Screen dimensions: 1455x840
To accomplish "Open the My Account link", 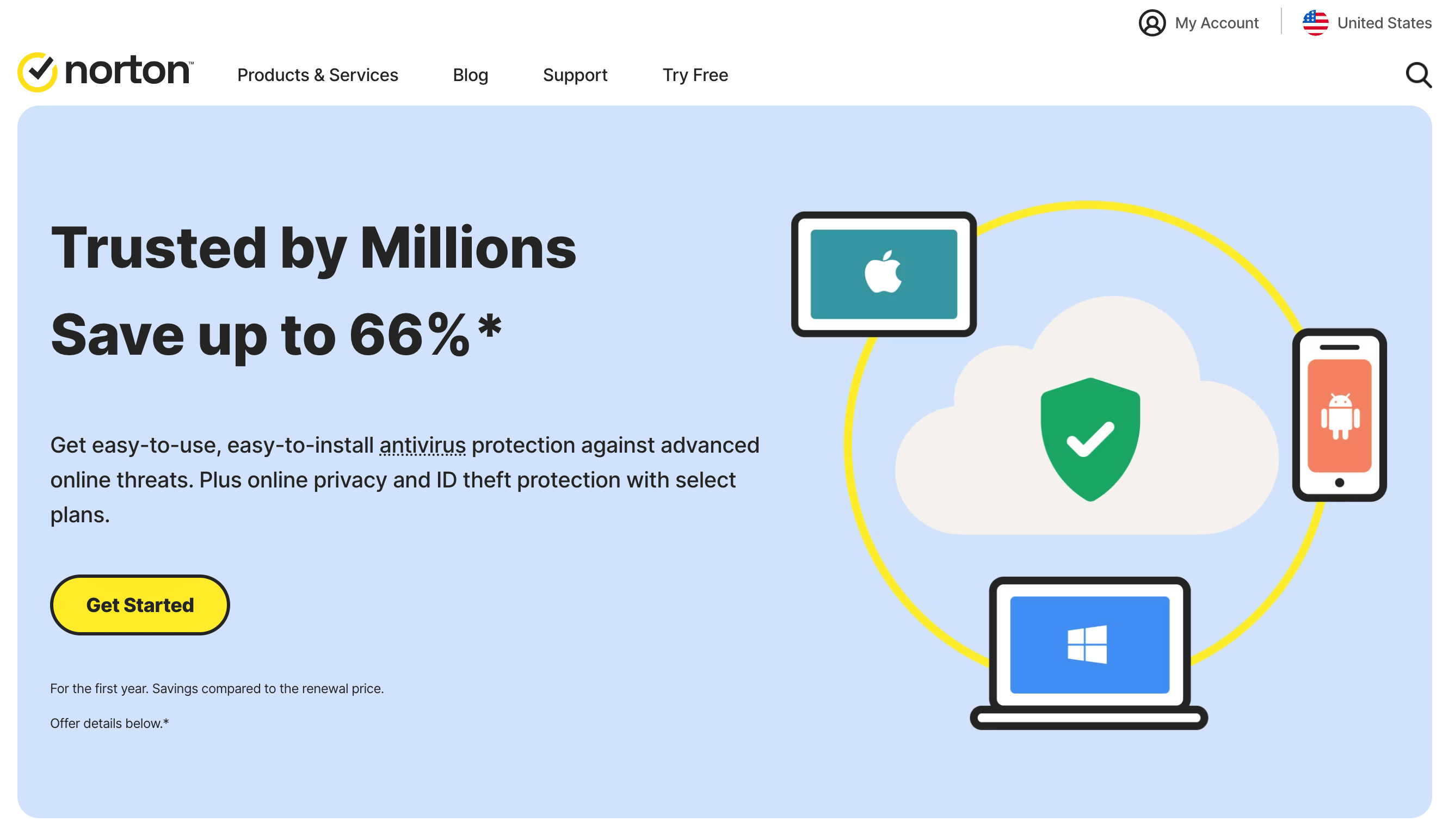I will pyautogui.click(x=1217, y=23).
